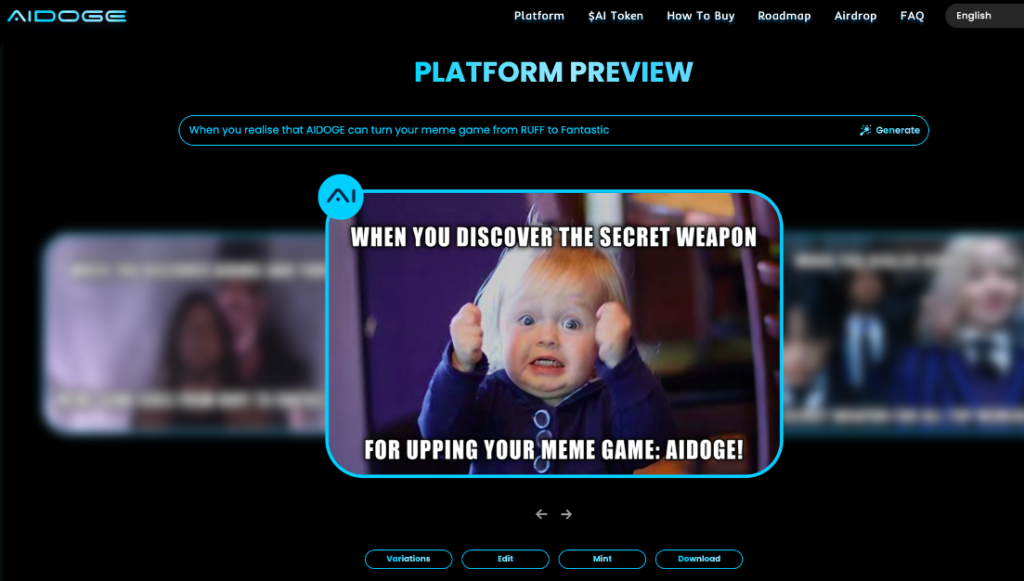Click the Edit button
The width and height of the screenshot is (1024, 581).
505,559
